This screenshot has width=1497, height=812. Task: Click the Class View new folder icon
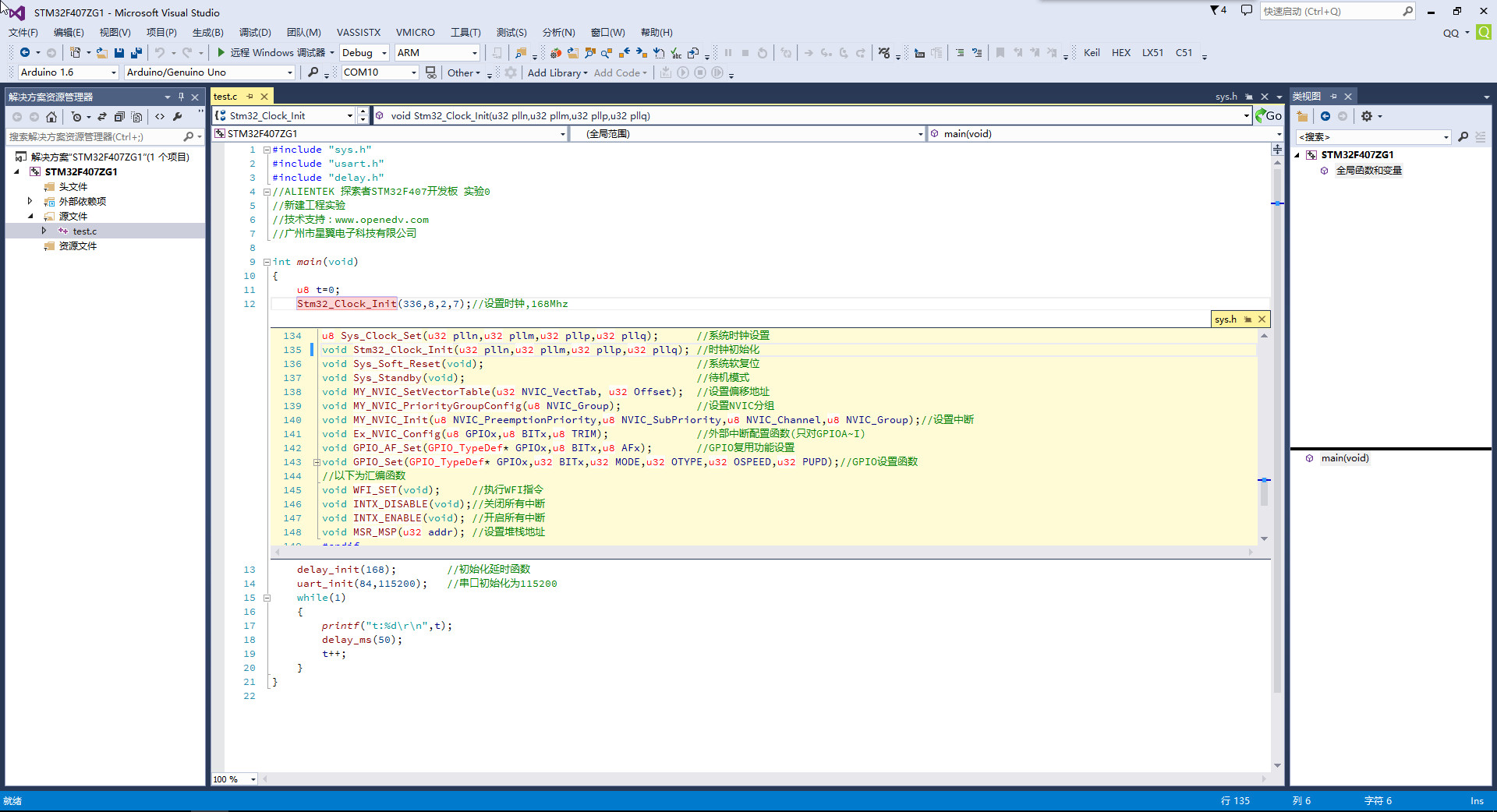pos(1302,116)
